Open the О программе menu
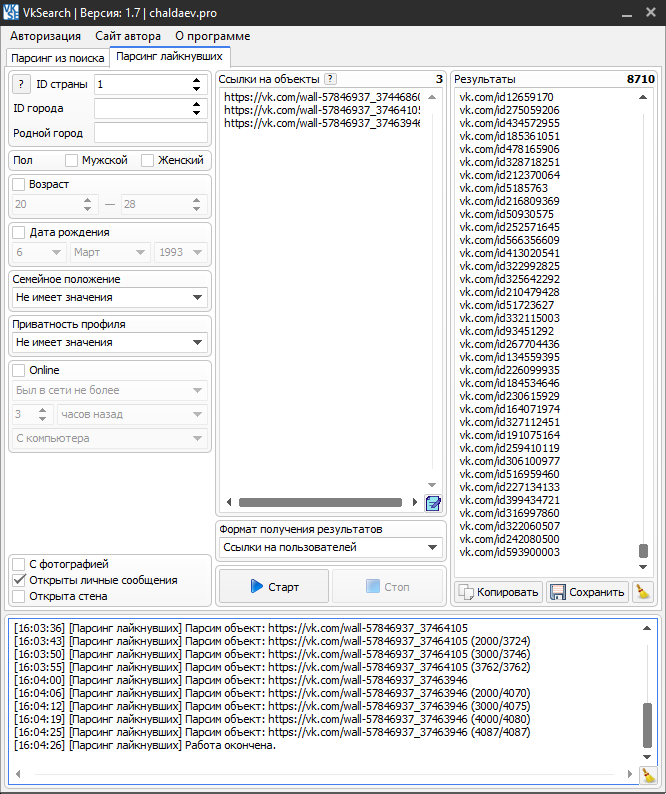Image resolution: width=666 pixels, height=794 pixels. 213,36
